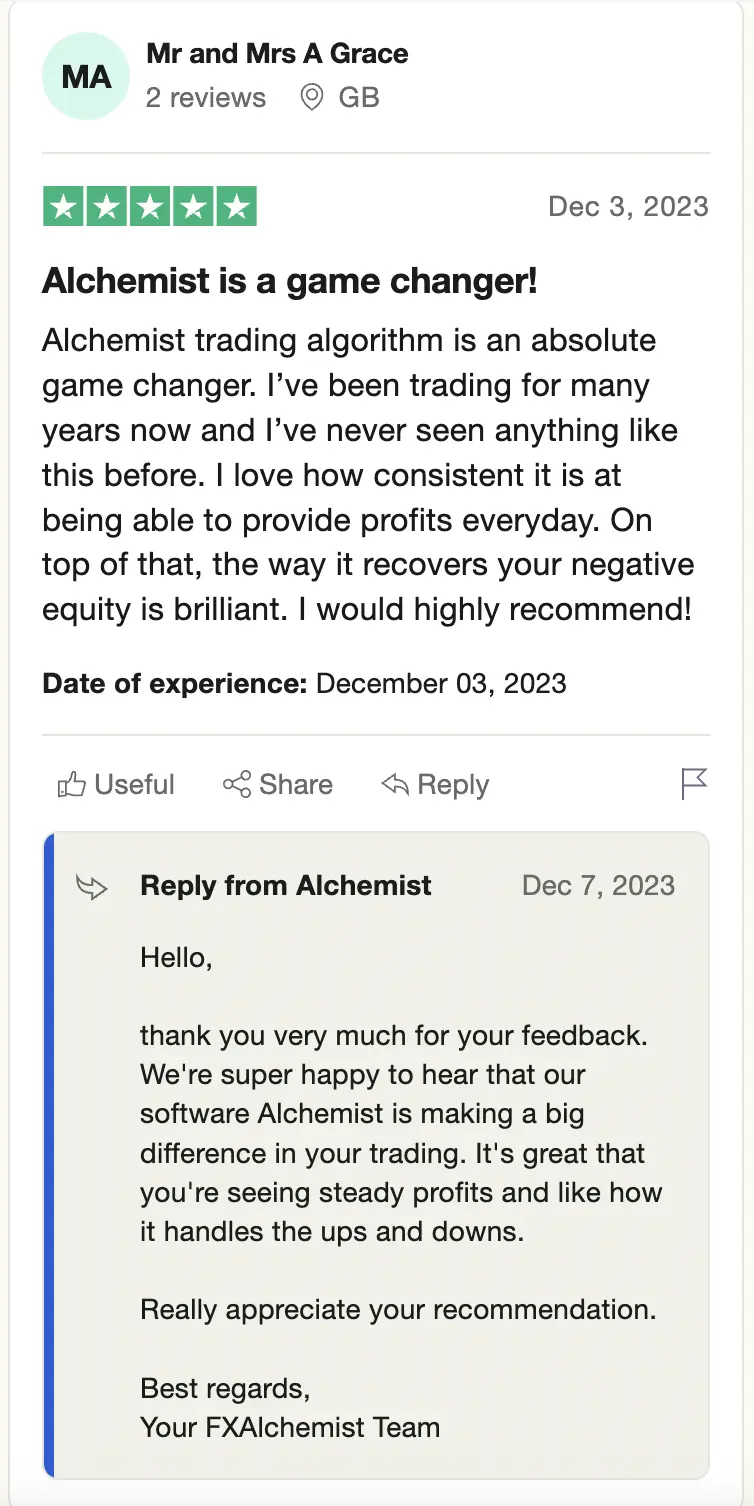Viewport: 754px width, 1506px height.
Task: Click the first green rating star
Action: coord(64,207)
